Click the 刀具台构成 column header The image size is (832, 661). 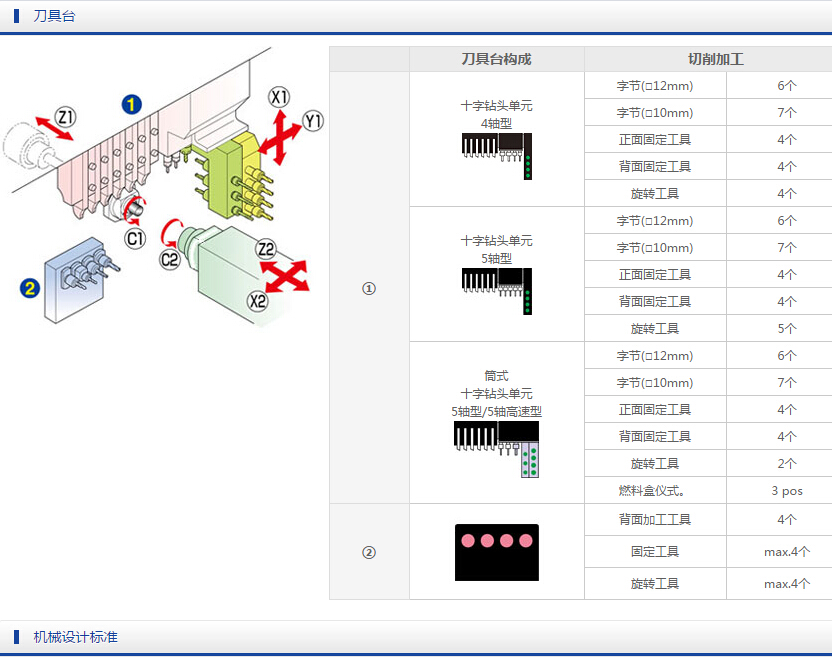click(496, 59)
